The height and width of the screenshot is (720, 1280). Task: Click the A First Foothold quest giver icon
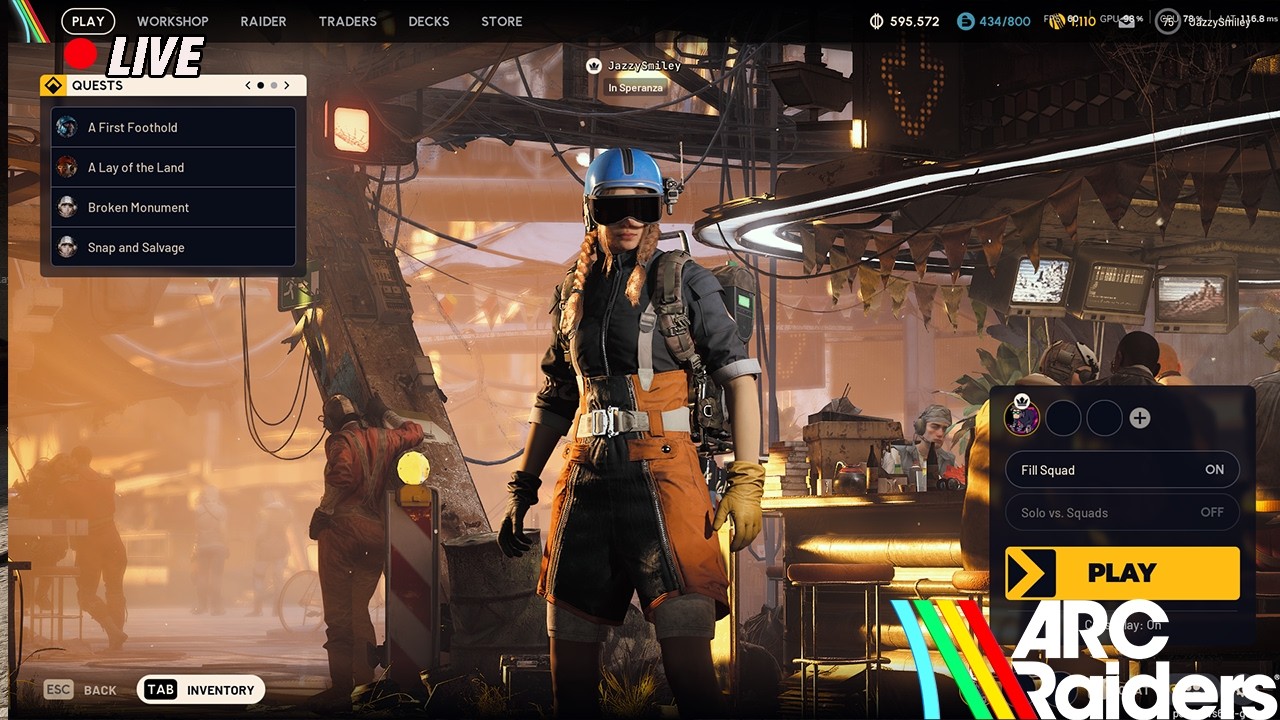[67, 127]
